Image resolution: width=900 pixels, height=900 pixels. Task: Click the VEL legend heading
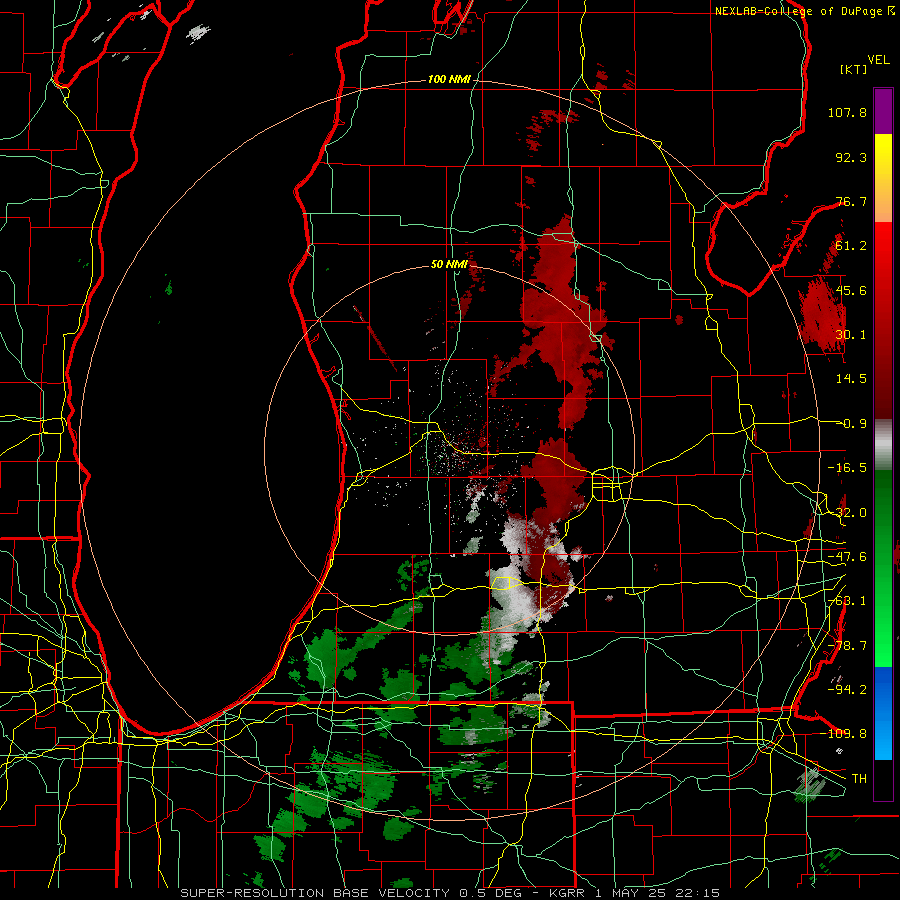tap(878, 60)
